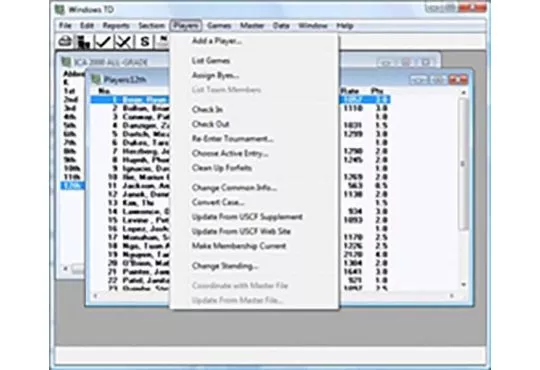
Task: Select the highlighted 12th grade section
Action: [72, 186]
